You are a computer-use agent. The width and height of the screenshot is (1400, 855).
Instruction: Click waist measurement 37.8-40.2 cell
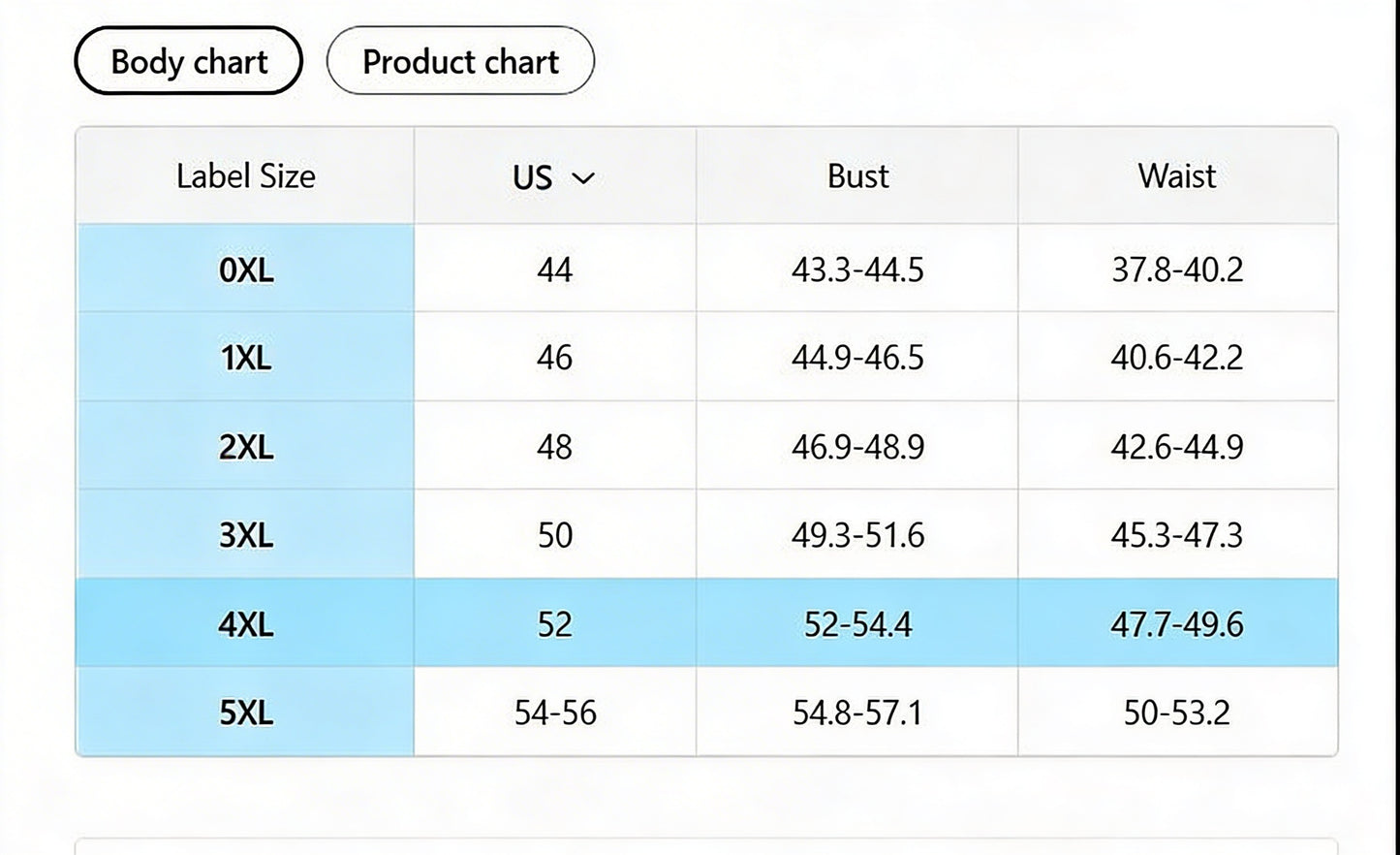[1177, 269]
